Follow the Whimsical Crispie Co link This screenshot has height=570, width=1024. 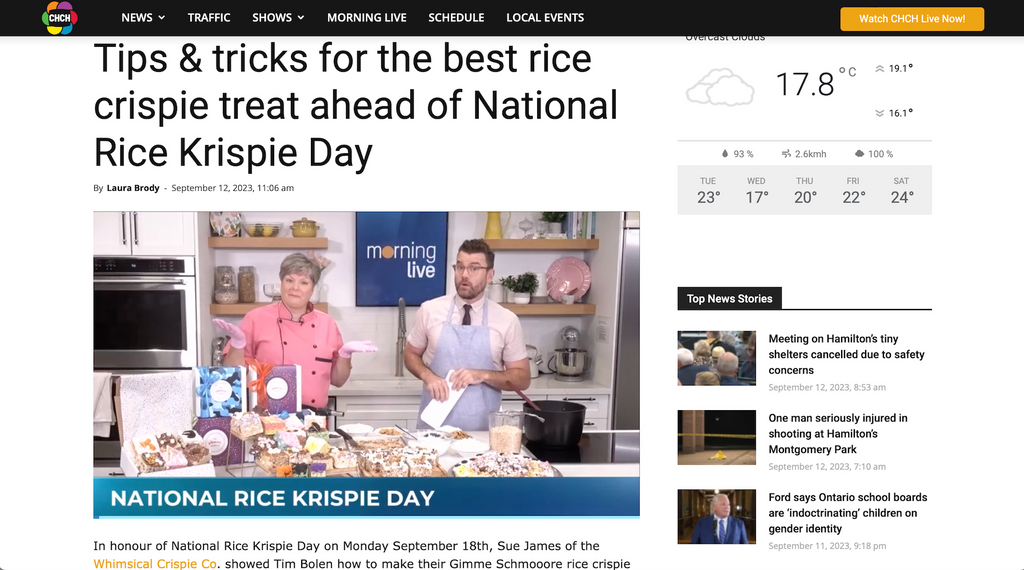tap(155, 563)
